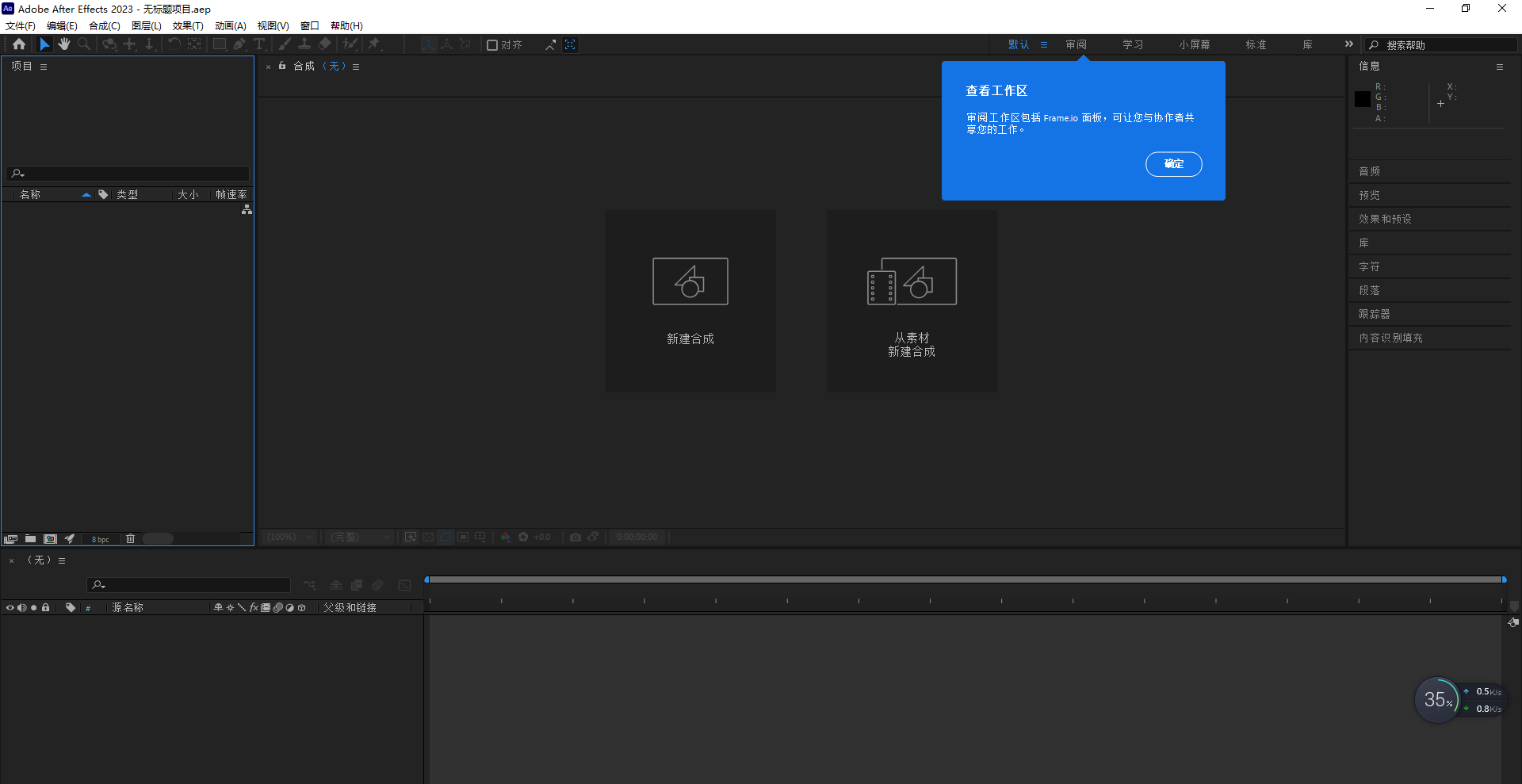Click the Home icon in the toolbar

[x=19, y=44]
